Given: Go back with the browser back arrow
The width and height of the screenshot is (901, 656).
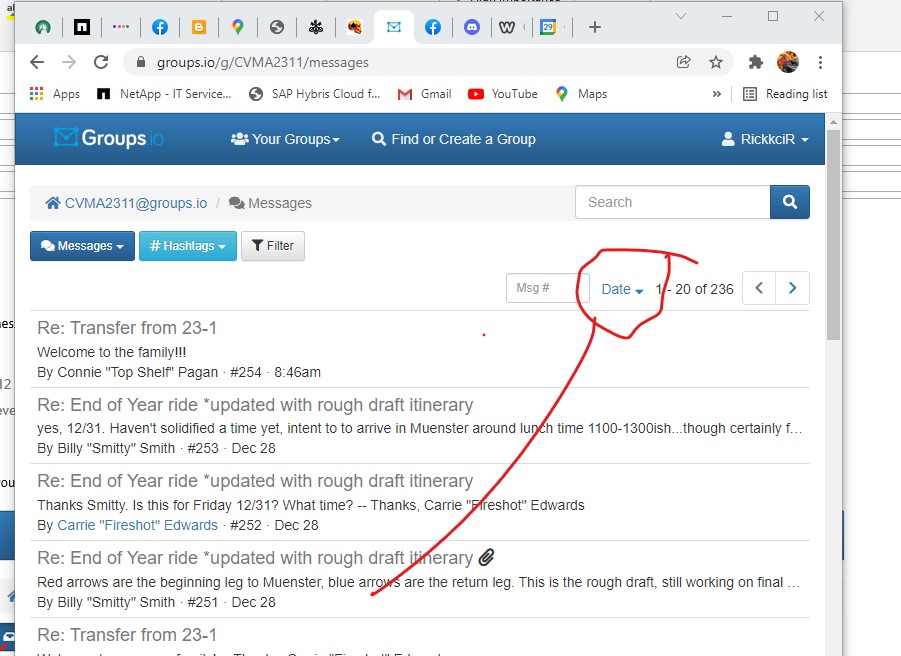Looking at the screenshot, I should click(x=37, y=62).
